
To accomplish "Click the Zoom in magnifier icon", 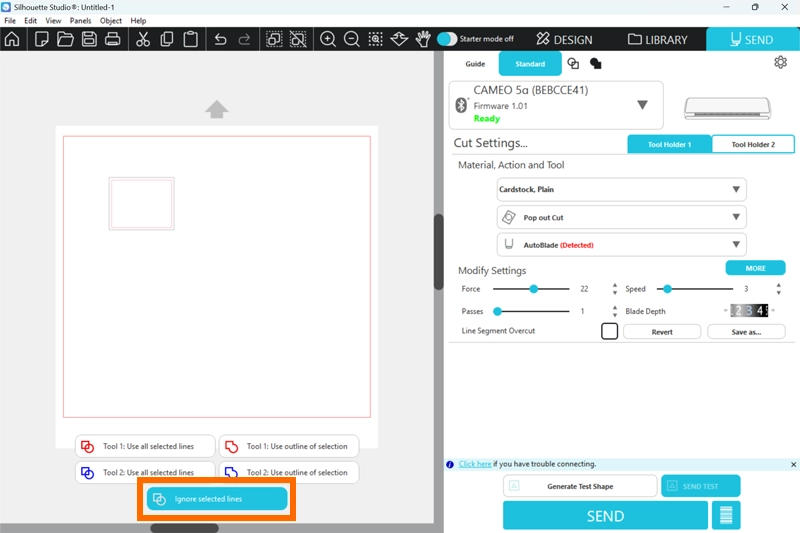I will click(x=327, y=40).
